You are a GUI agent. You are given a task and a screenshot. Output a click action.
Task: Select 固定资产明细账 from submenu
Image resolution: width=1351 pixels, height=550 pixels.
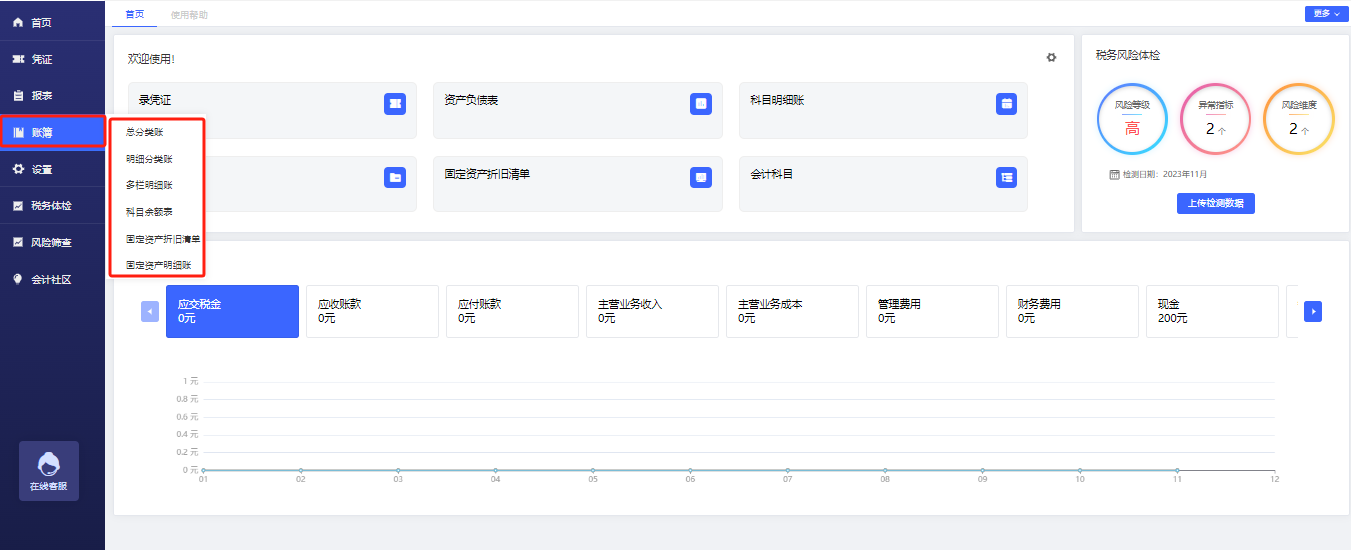(158, 265)
